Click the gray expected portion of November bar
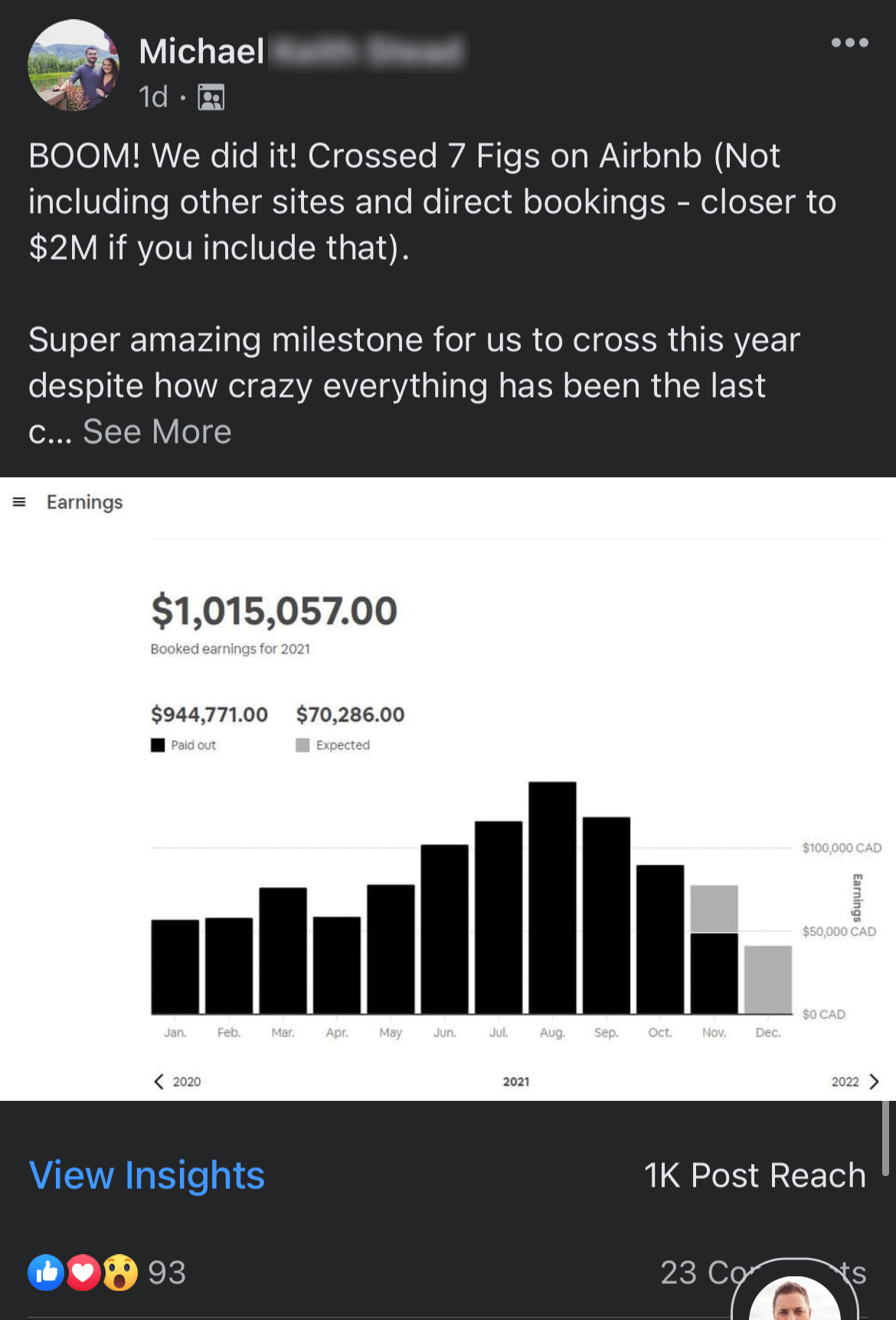 coord(715,909)
